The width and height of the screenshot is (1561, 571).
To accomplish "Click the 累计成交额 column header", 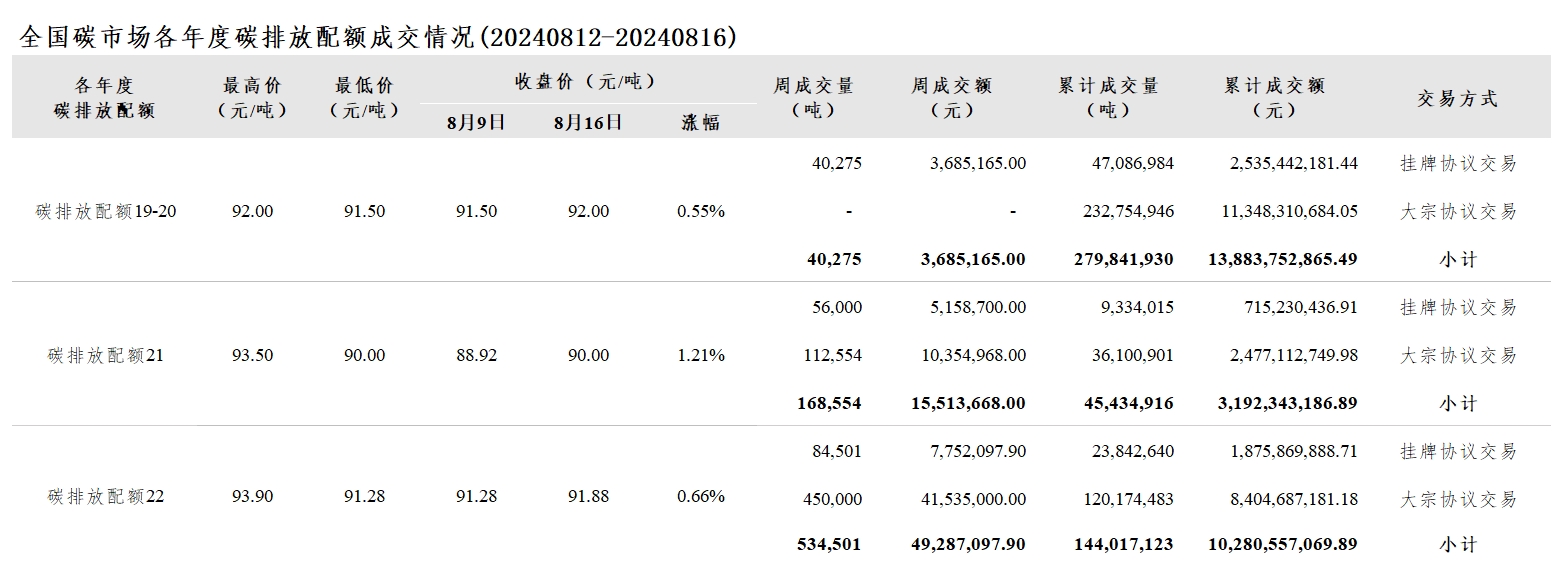I will (1274, 98).
